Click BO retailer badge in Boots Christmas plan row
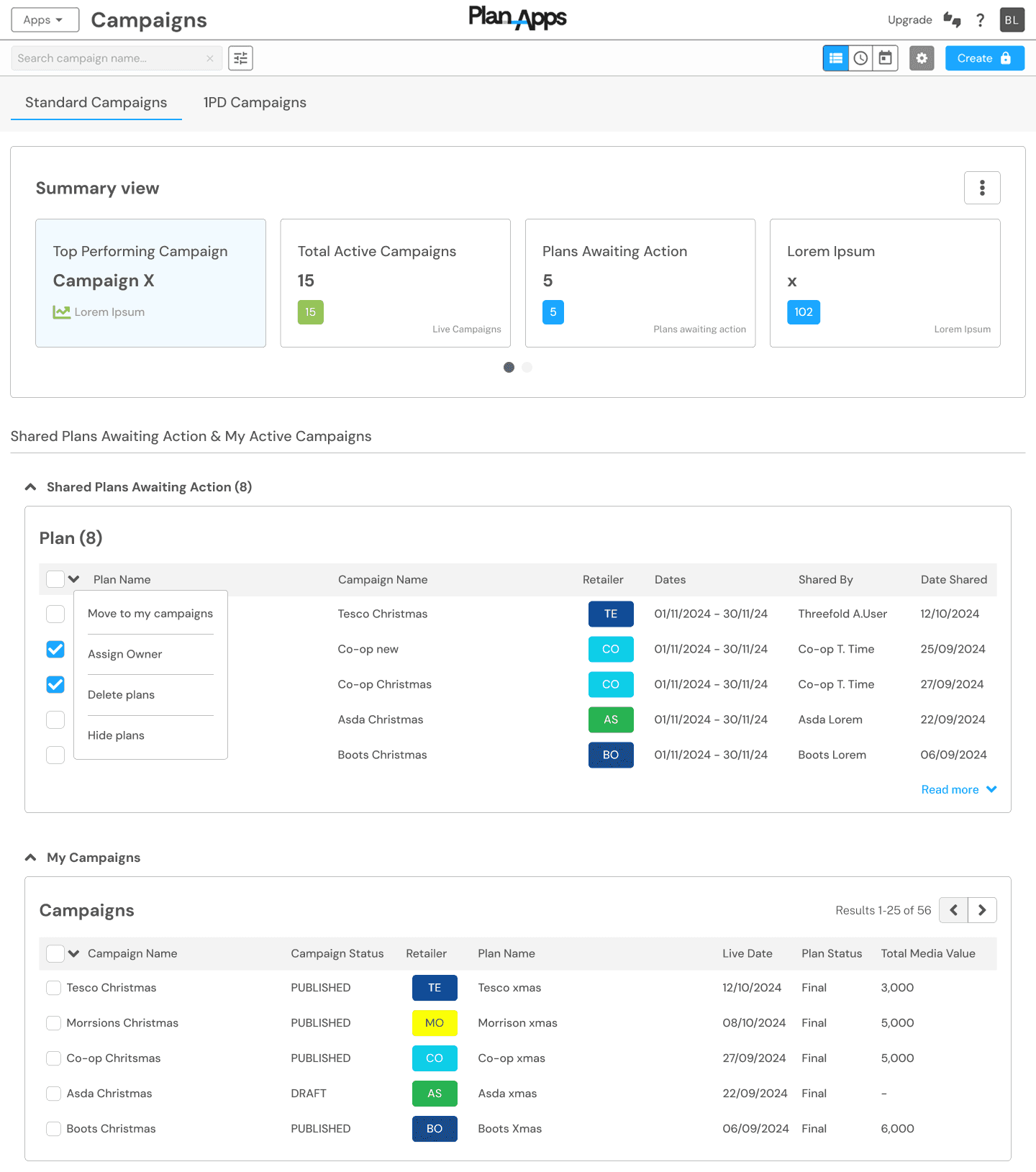1036x1172 pixels. coord(611,755)
